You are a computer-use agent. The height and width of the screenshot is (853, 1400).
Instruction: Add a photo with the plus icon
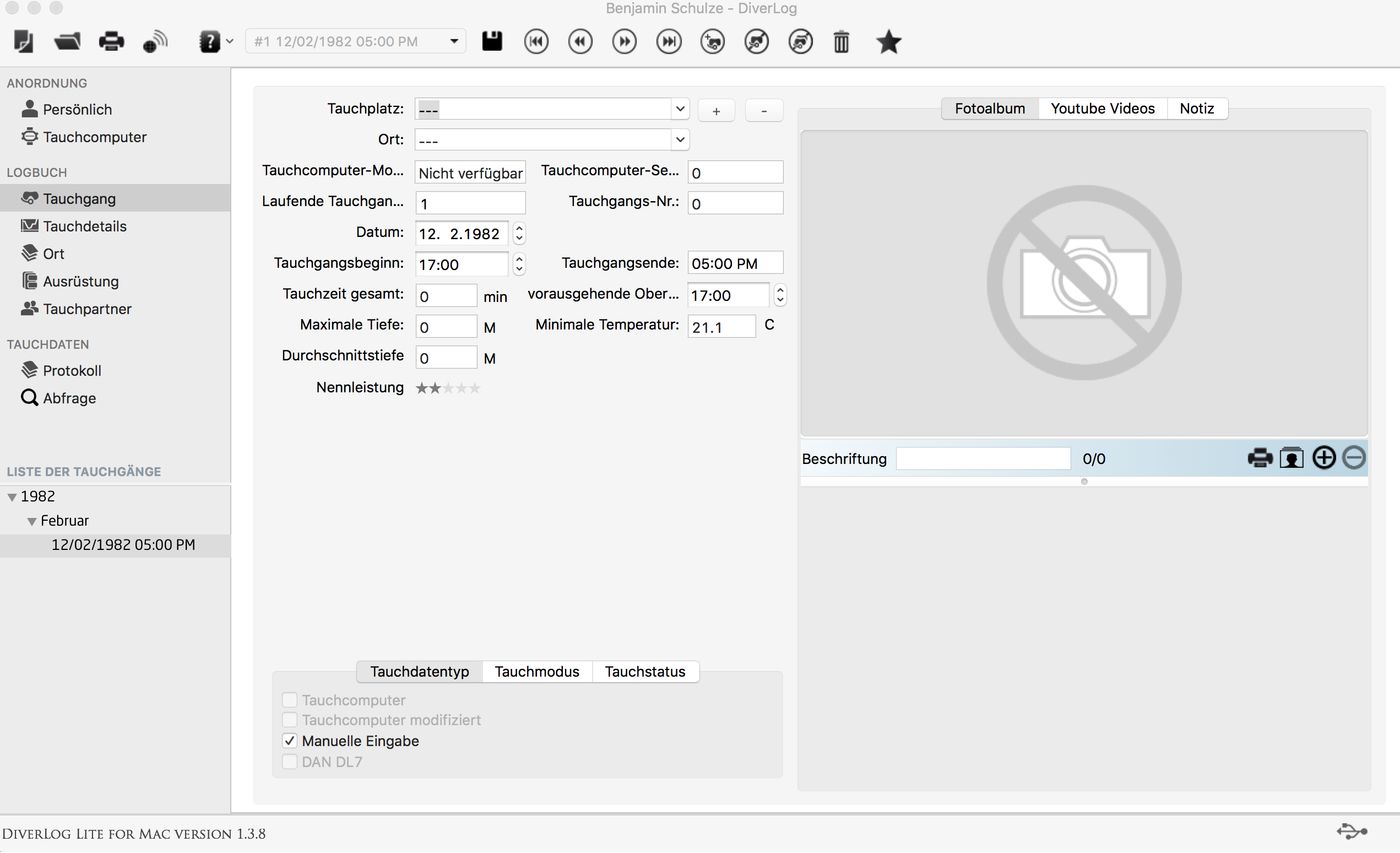tap(1323, 458)
